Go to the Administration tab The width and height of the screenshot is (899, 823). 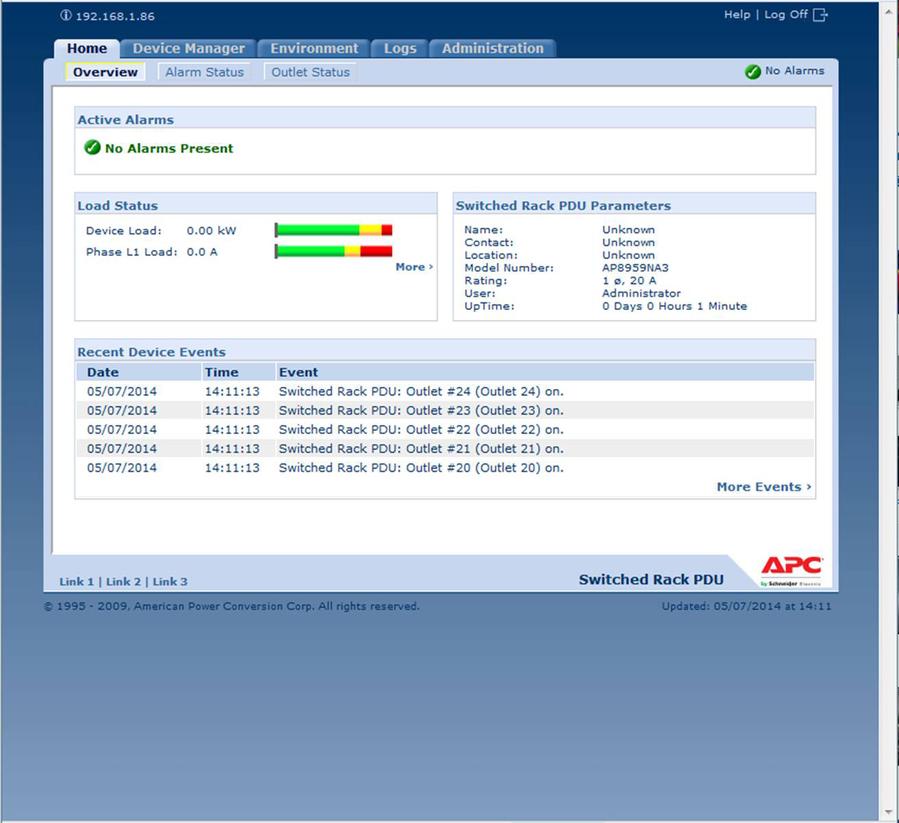pos(492,48)
